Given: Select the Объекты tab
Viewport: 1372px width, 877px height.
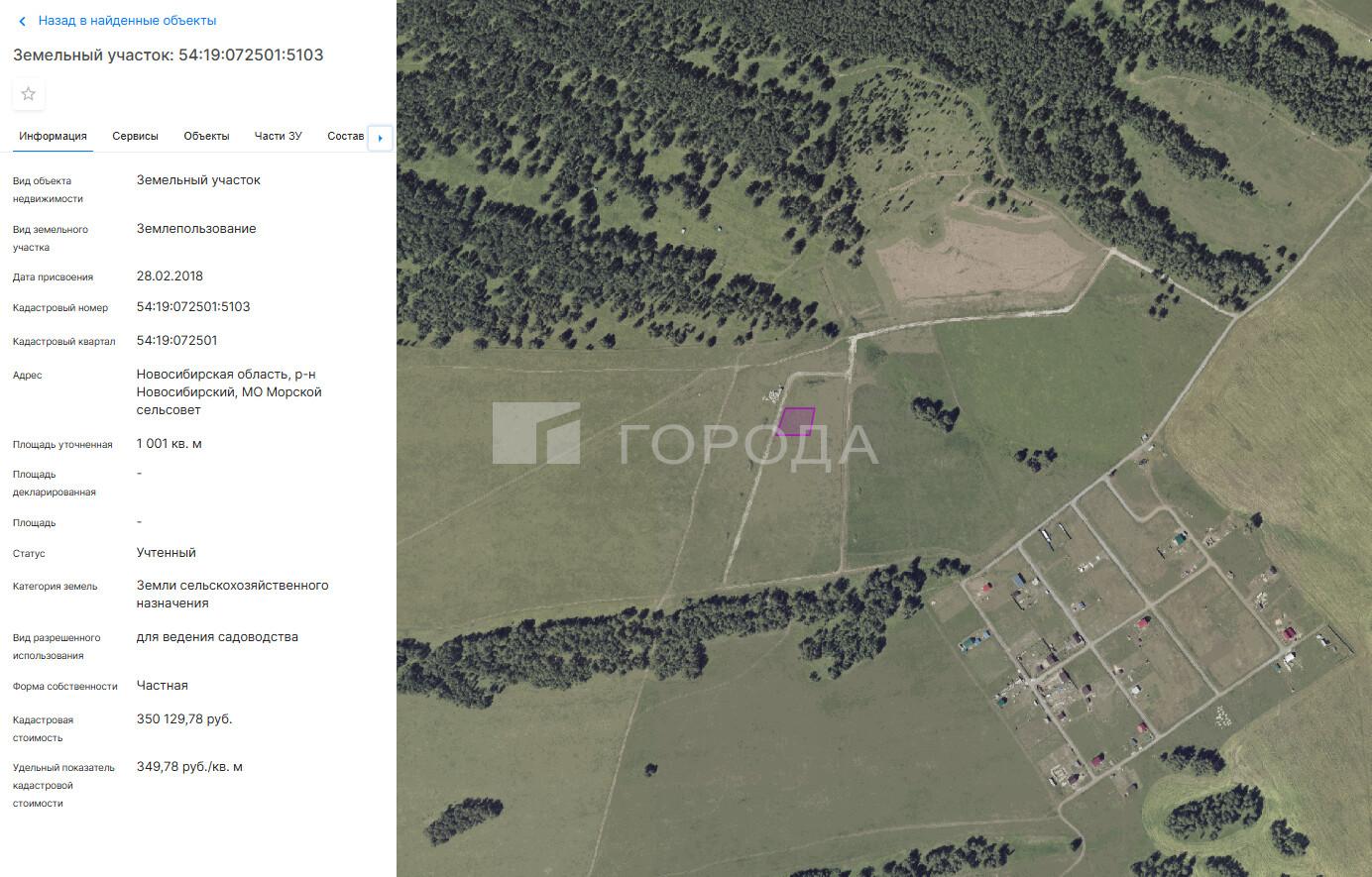Looking at the screenshot, I should [x=206, y=136].
